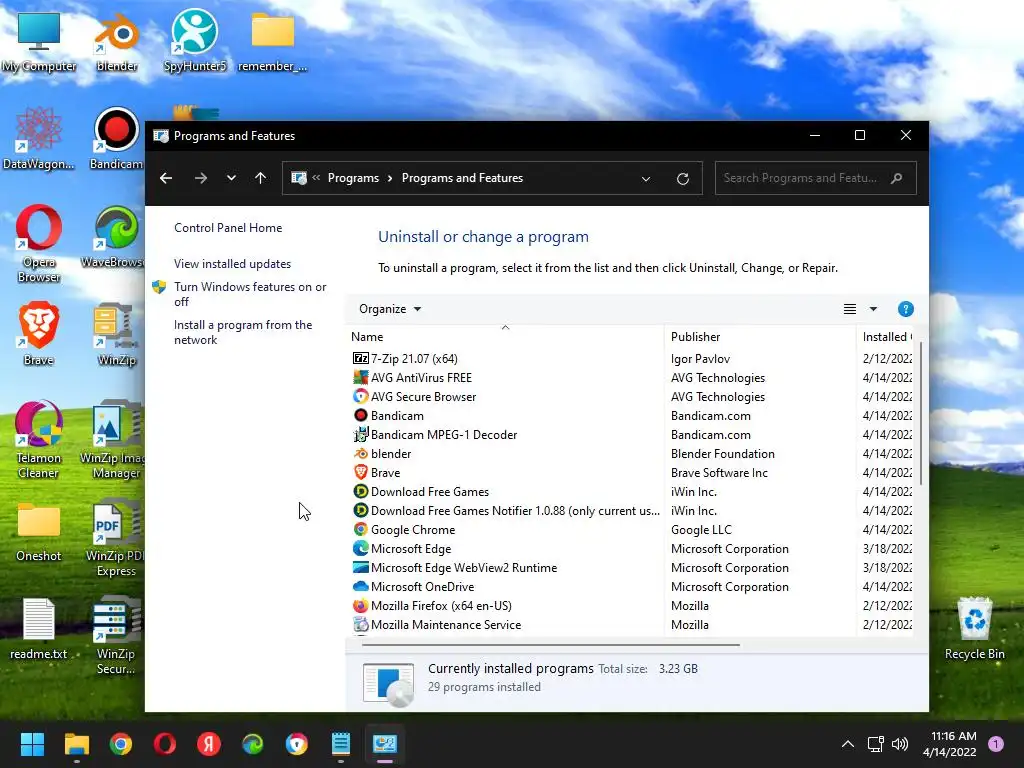Open the view options dropdown arrow

873,309
